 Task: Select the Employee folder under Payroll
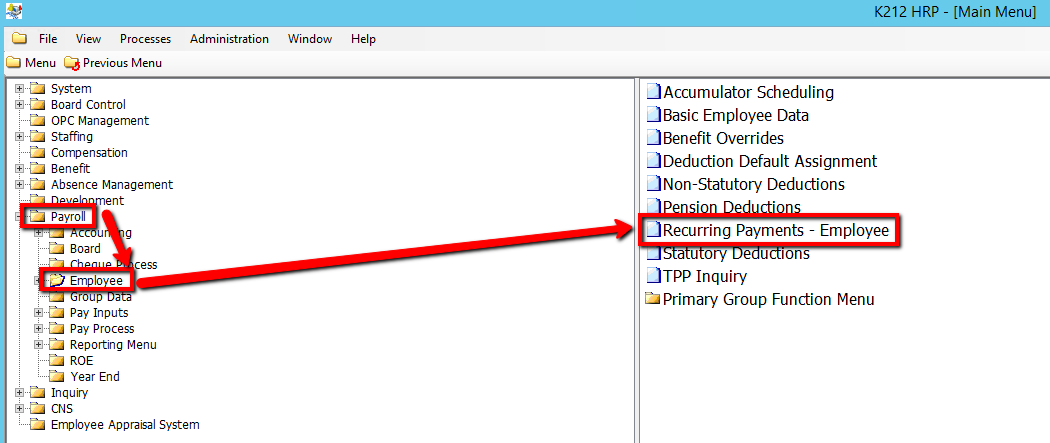(96, 281)
